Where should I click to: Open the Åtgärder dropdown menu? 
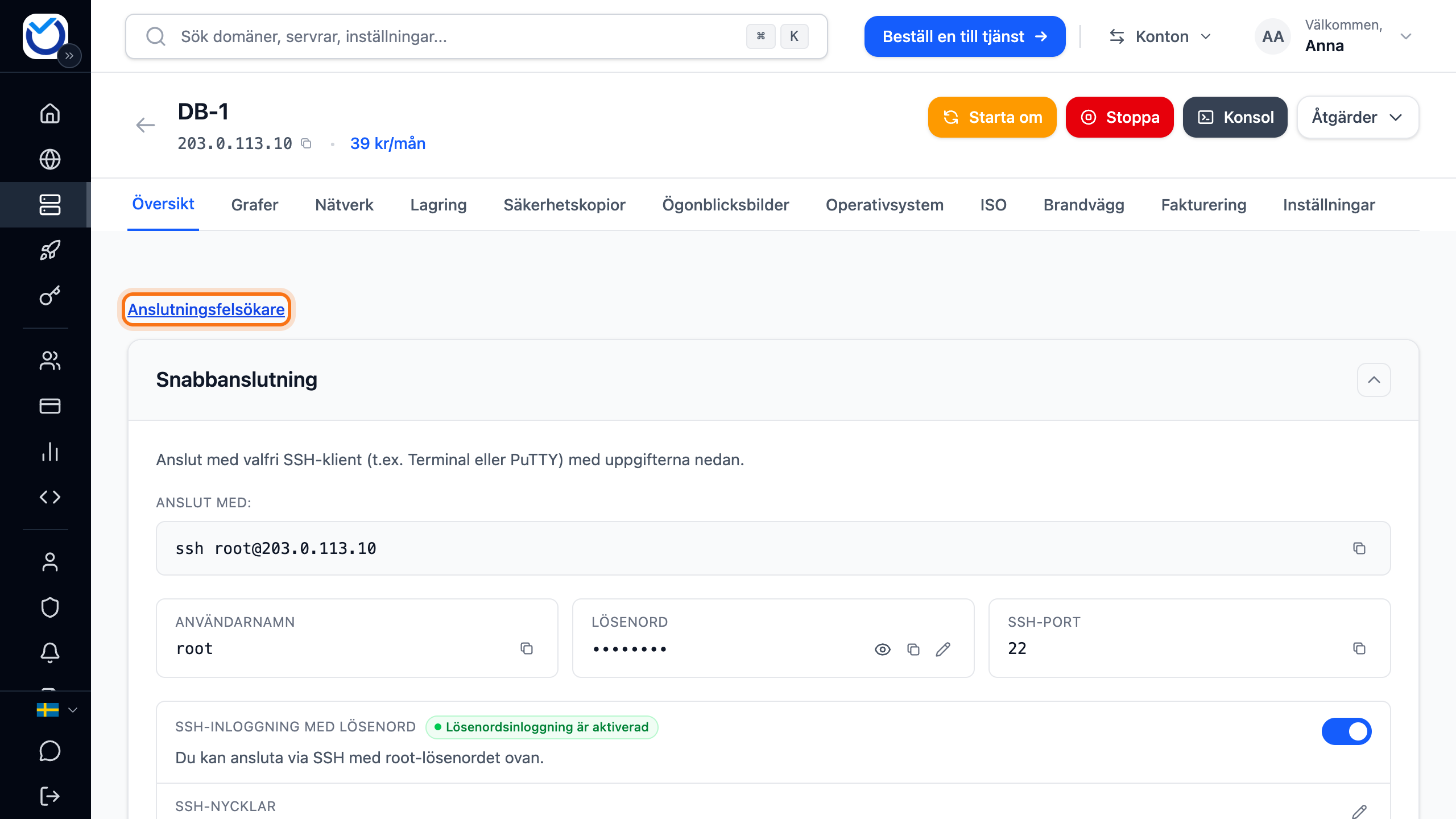pyautogui.click(x=1358, y=117)
